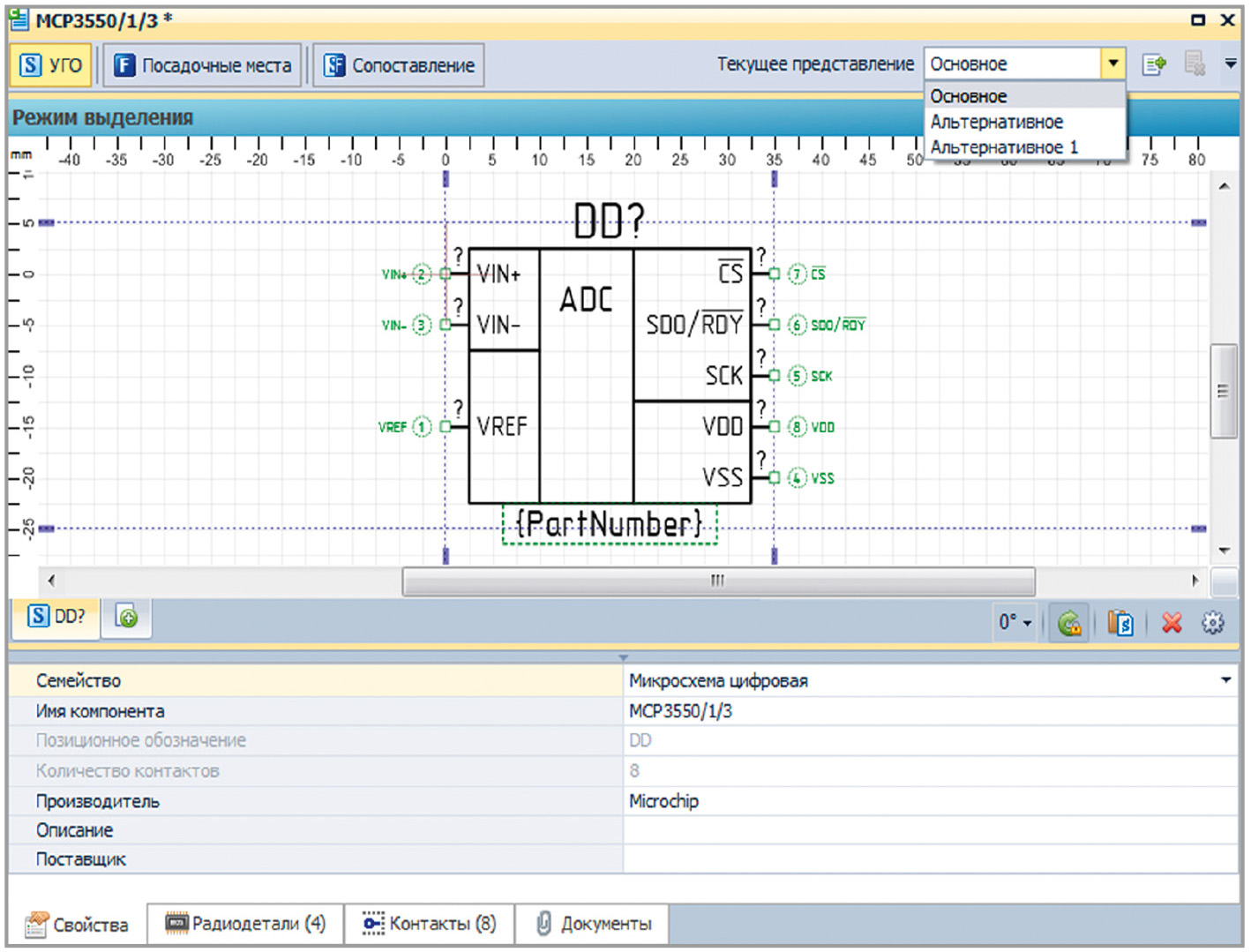Click the horizontal scrollbar left arrow

(51, 581)
